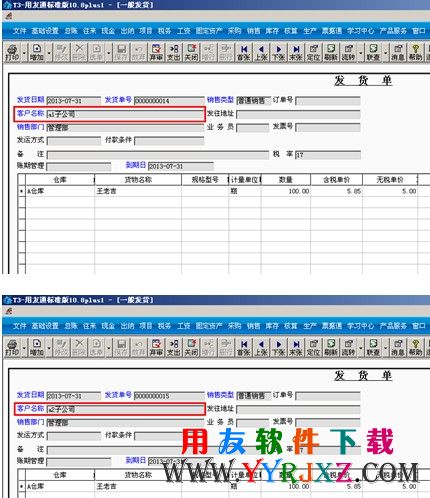Go to 末张 last record in invoice 0000000015 window
430x498 pixels.
tap(296, 348)
